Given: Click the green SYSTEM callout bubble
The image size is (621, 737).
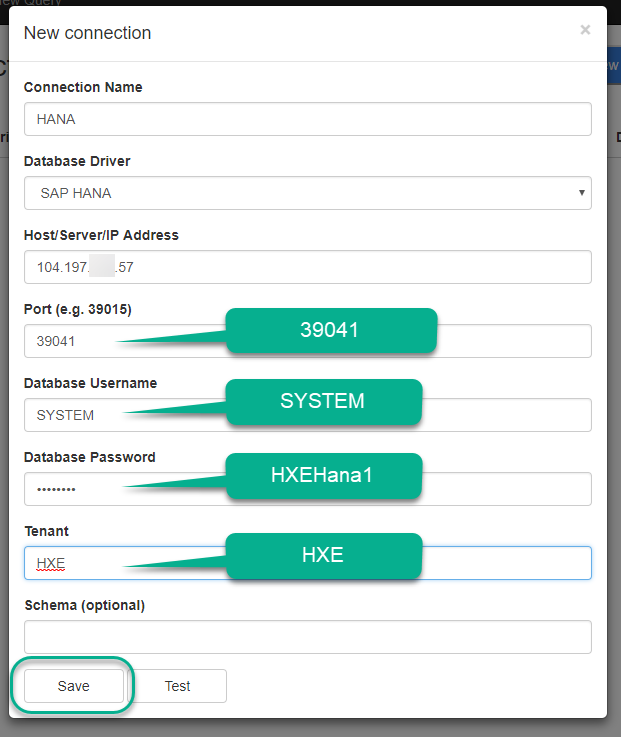Looking at the screenshot, I should pyautogui.click(x=324, y=402).
